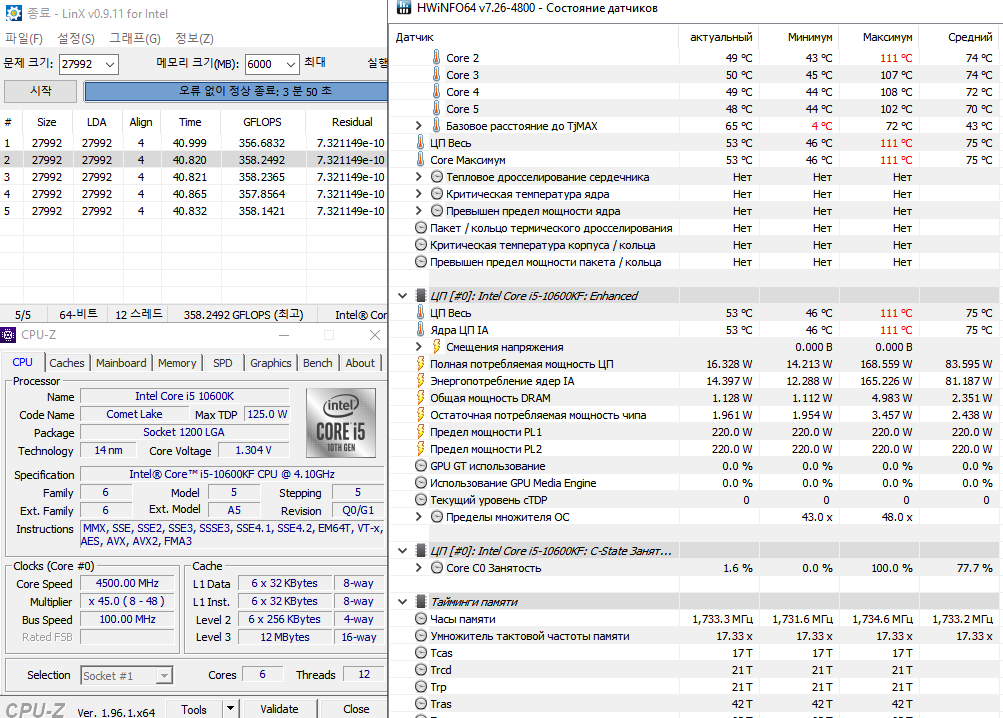Viewport: 1003px width, 718px height.
Task: Click the Intel Core i5 logo in CPU-Z
Action: 341,423
